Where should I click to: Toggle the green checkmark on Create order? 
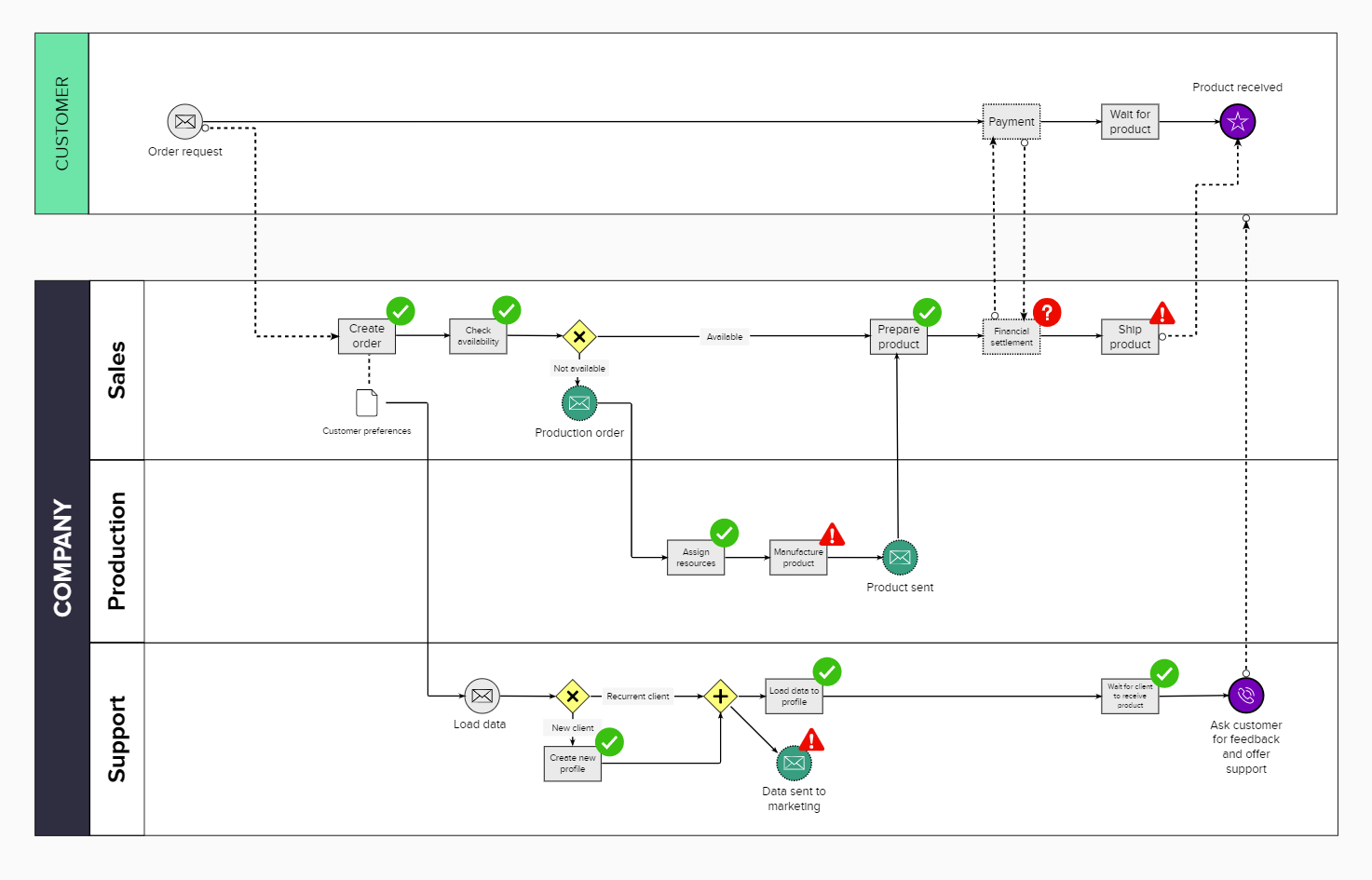401,311
